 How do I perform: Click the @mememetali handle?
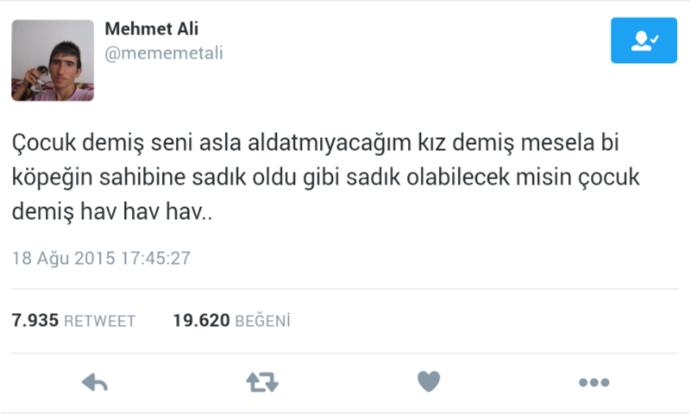(164, 53)
